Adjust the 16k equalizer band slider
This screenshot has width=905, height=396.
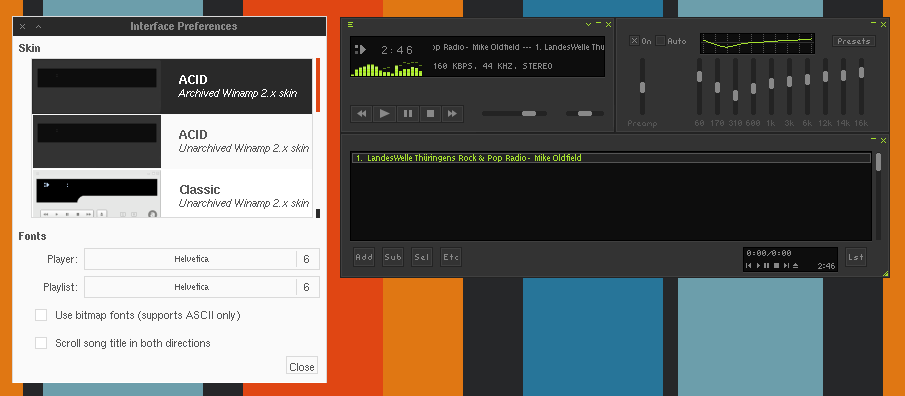pyautogui.click(x=861, y=87)
